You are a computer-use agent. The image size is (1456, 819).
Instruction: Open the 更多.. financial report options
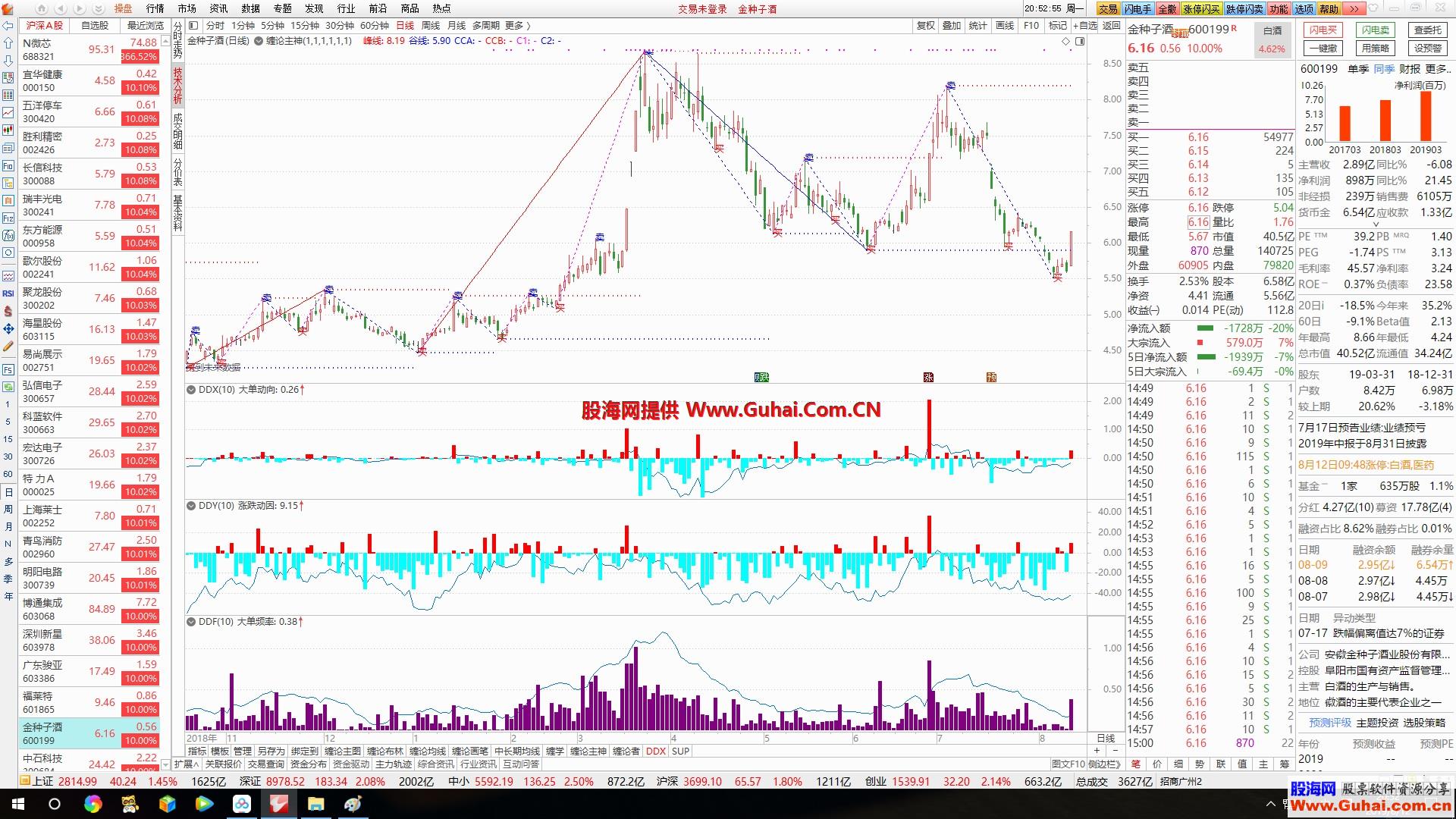point(1437,69)
